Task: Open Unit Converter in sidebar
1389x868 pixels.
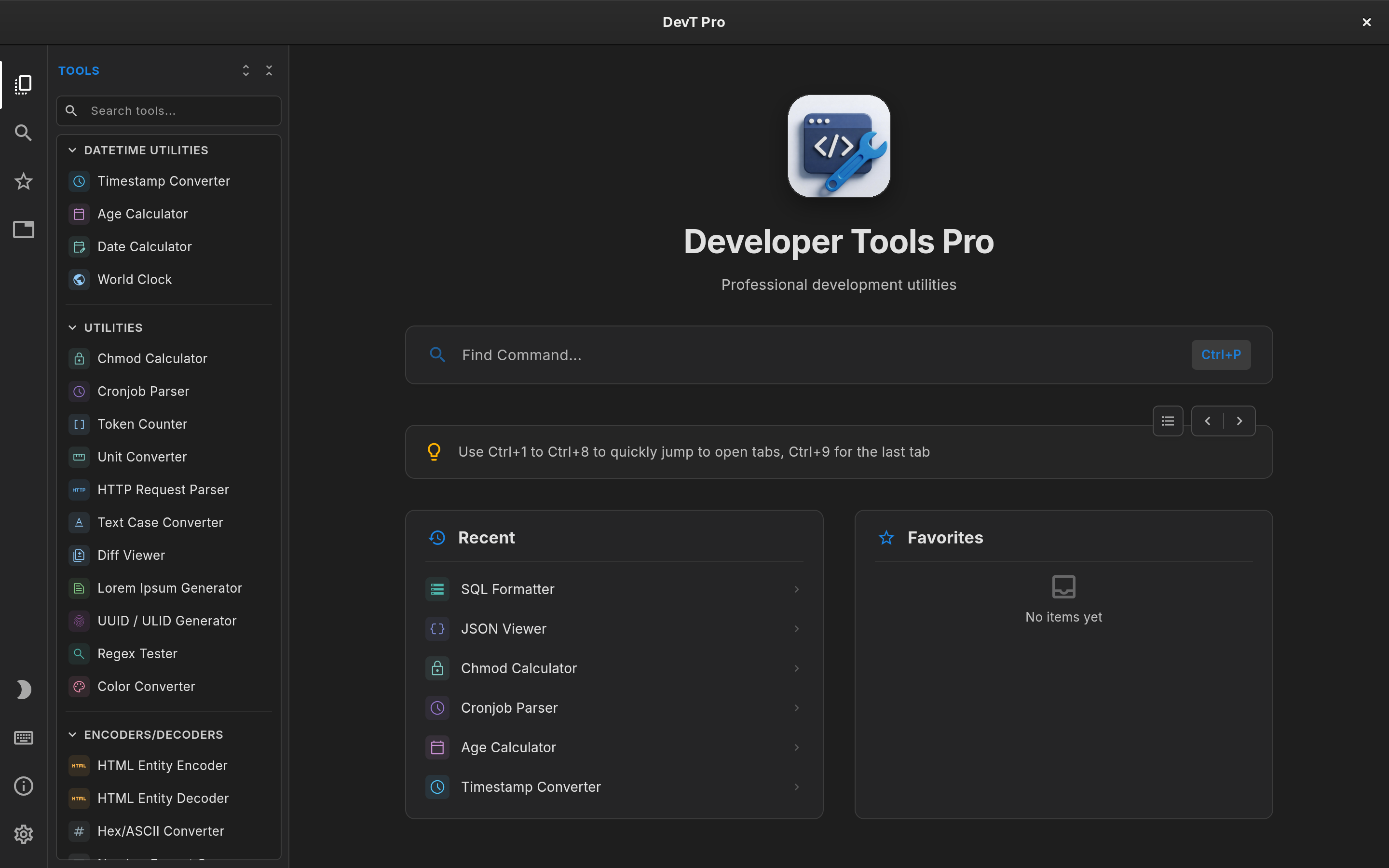Action: click(x=169, y=457)
